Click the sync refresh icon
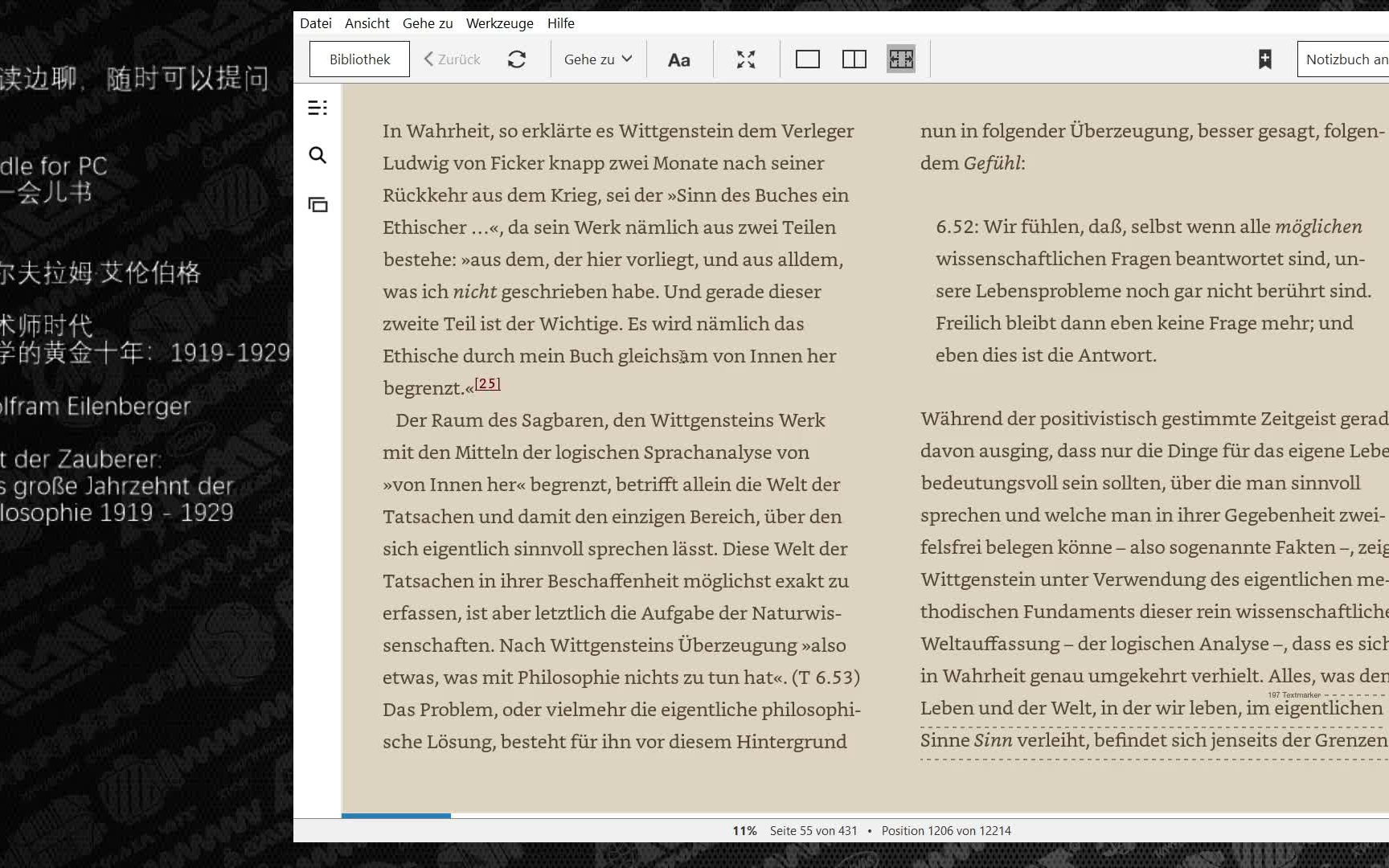The height and width of the screenshot is (868, 1389). pos(517,59)
